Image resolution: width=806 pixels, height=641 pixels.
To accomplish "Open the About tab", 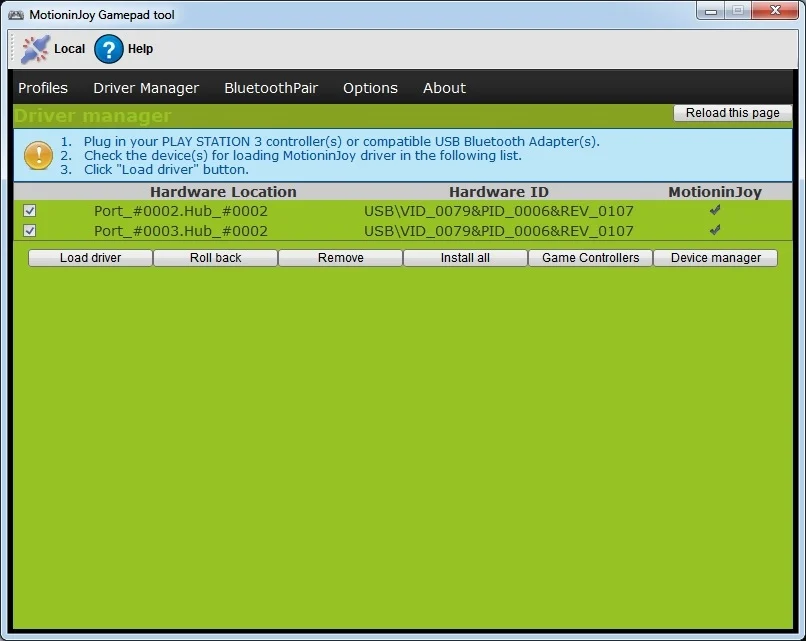I will pyautogui.click(x=444, y=88).
